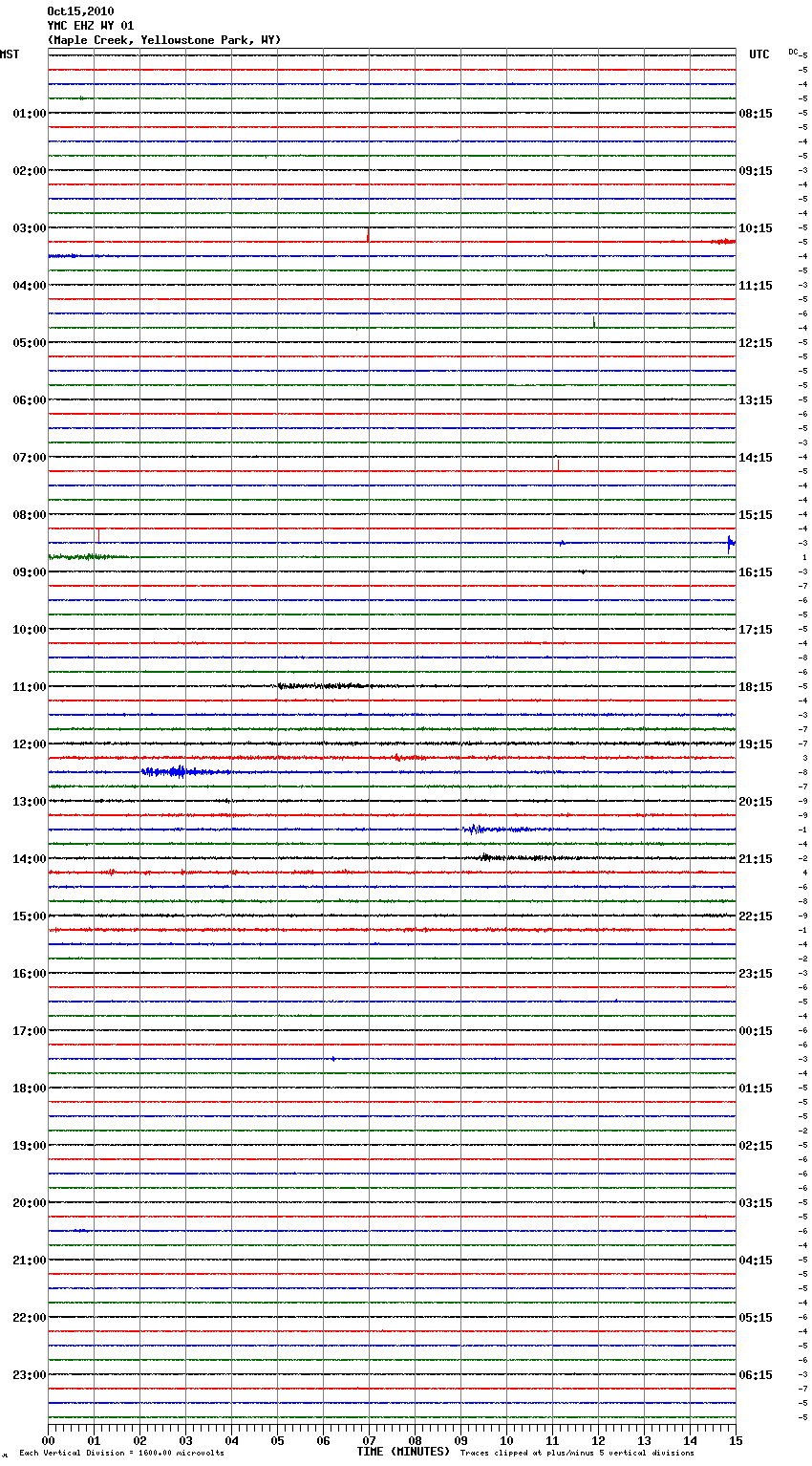Viewport: 812px width, 1466px height.
Task: Click the DC offset column header
Action: (794, 52)
